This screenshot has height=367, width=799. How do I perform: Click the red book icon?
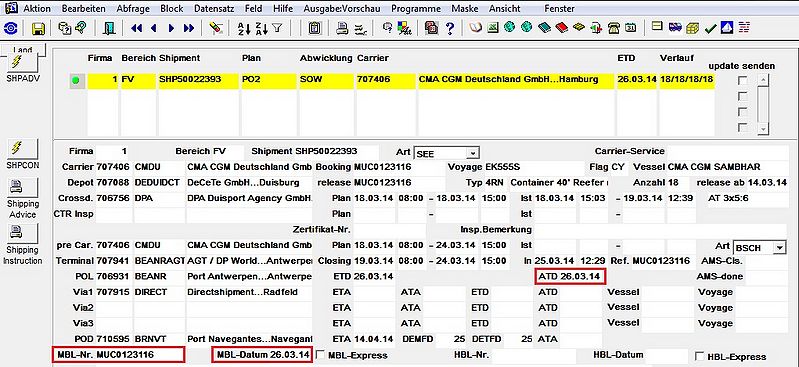pos(562,28)
